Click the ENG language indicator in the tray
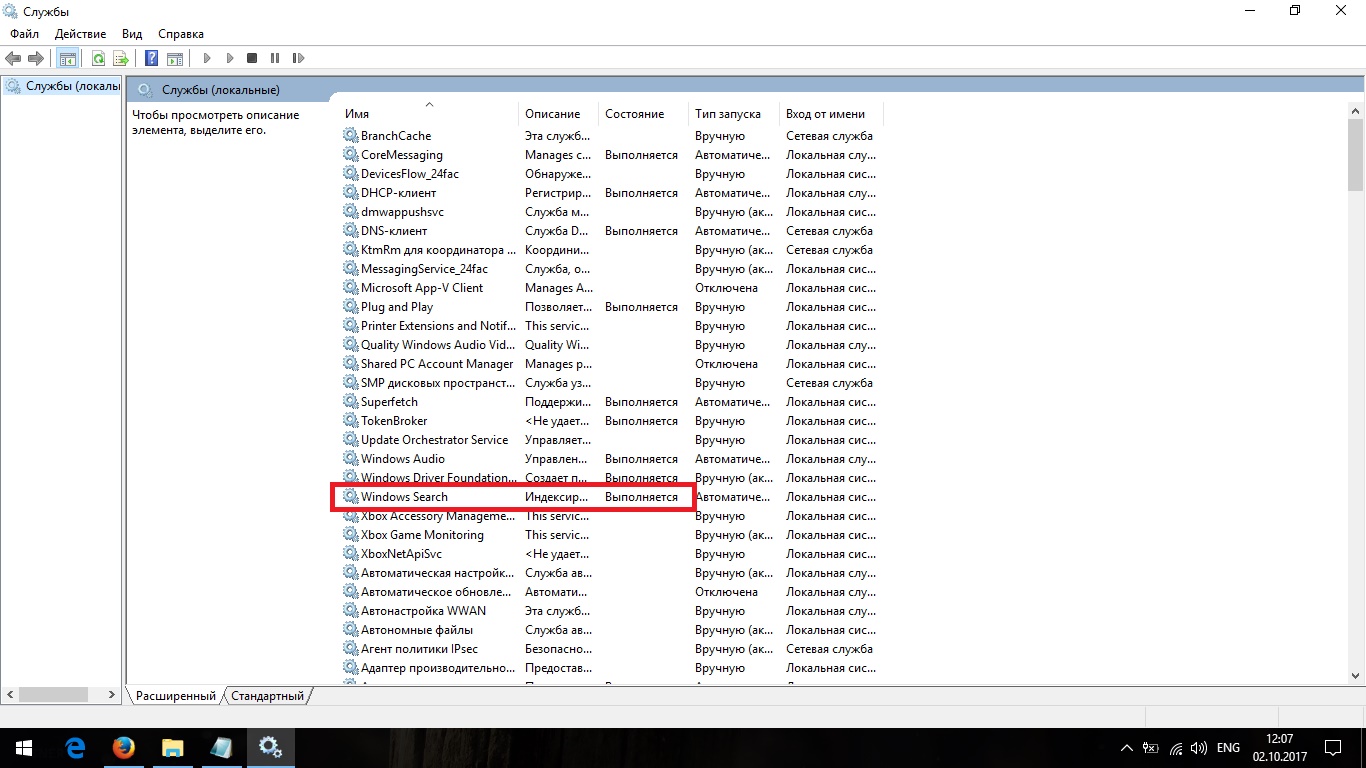This screenshot has height=768, width=1366. click(x=1228, y=748)
